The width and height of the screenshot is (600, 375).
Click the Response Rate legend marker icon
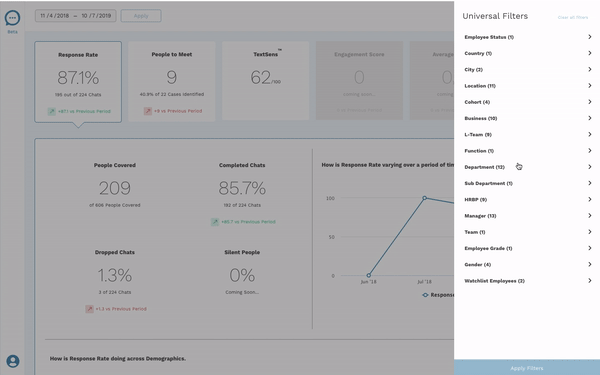[x=425, y=295]
